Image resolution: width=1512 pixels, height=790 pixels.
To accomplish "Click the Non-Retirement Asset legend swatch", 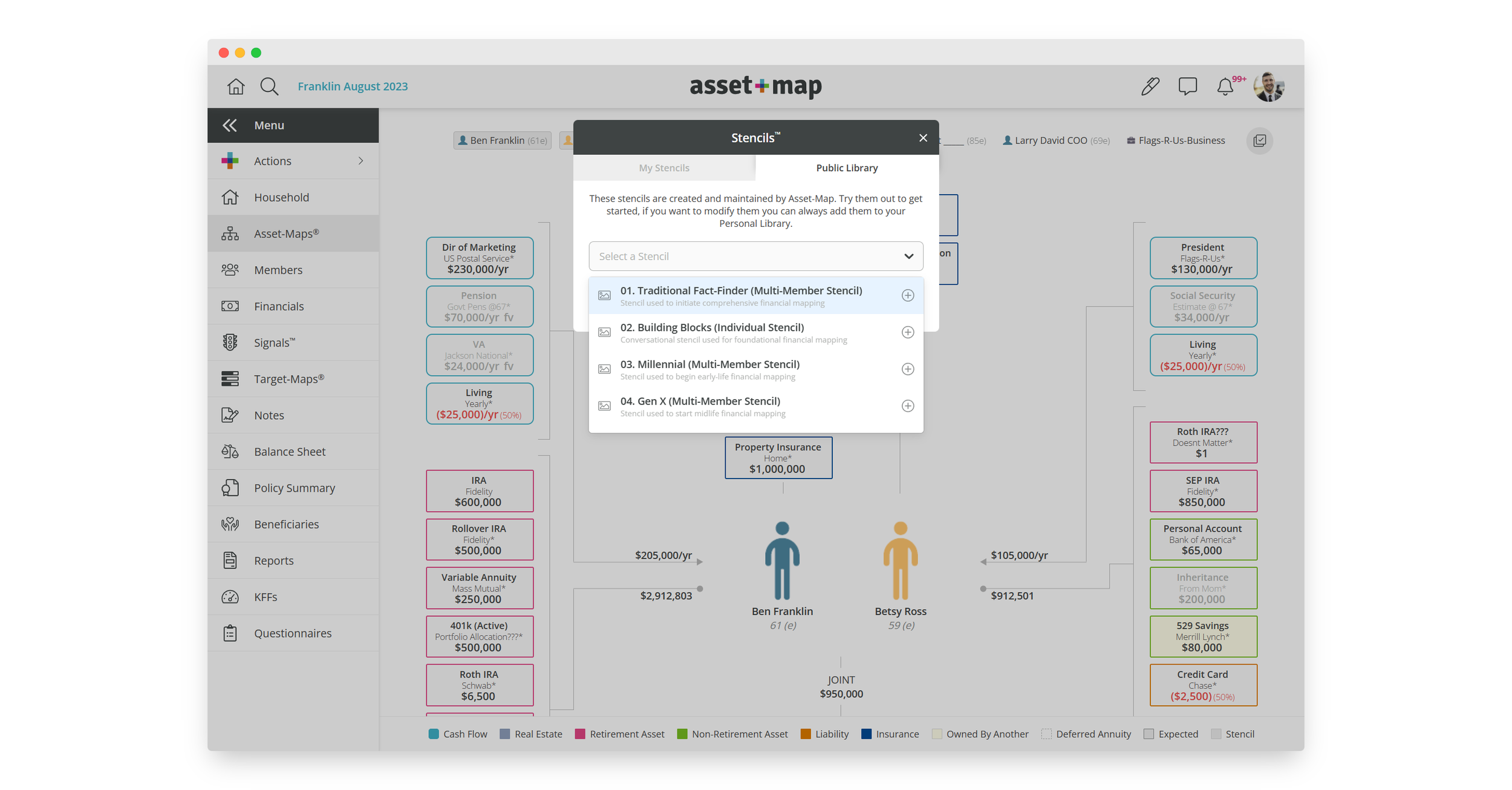I will click(x=682, y=734).
